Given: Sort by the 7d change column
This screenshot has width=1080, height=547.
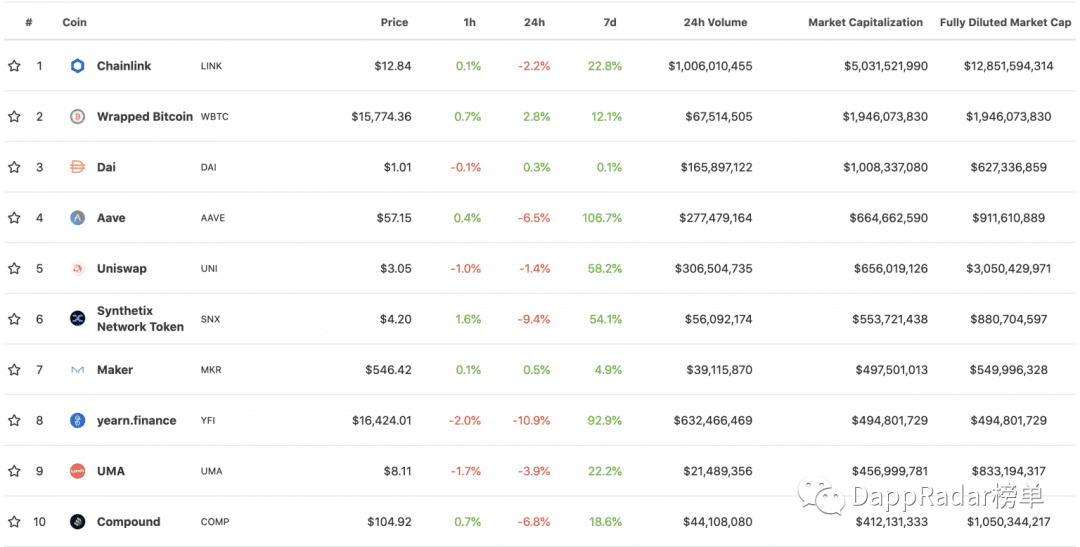Looking at the screenshot, I should [610, 22].
